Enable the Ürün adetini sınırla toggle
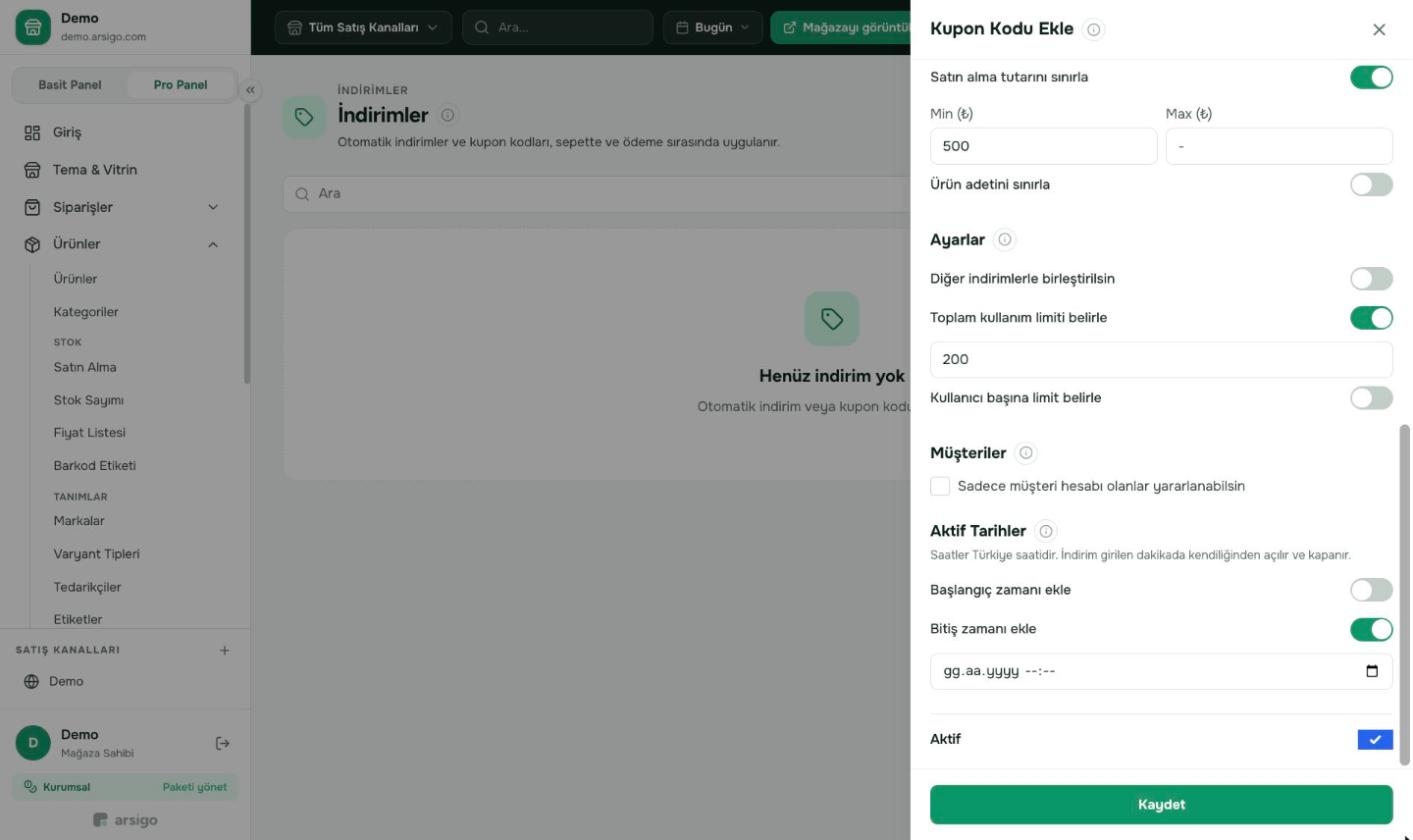The image size is (1413, 840). [1371, 184]
